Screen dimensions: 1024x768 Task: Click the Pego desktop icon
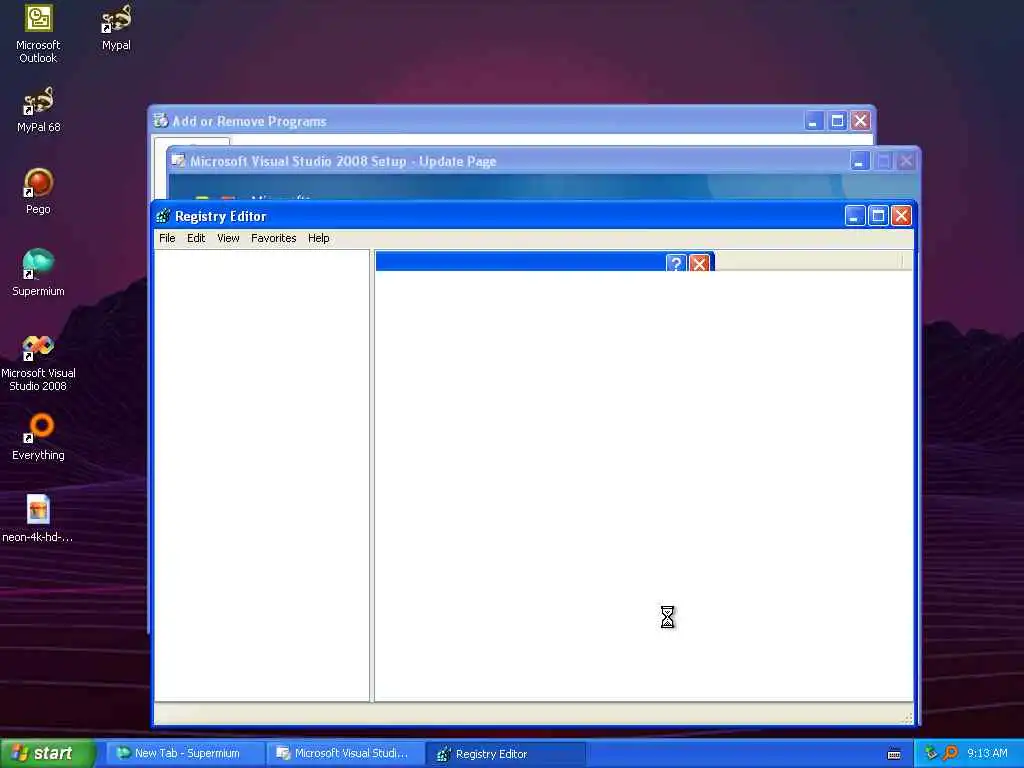(38, 191)
